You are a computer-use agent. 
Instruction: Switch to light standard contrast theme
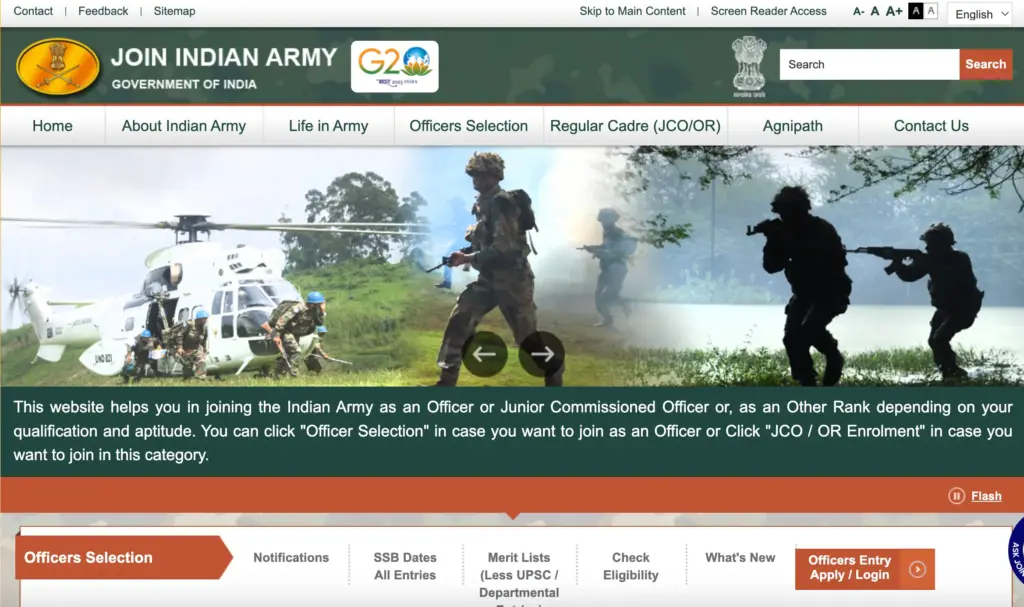pos(931,11)
